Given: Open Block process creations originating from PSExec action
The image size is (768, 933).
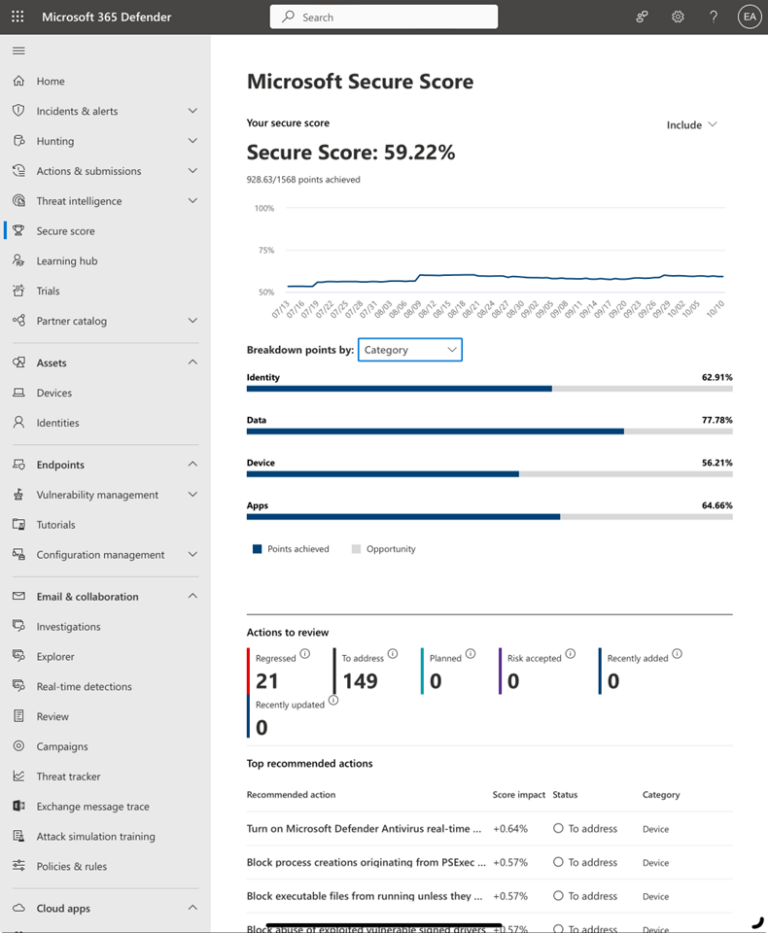Looking at the screenshot, I should (x=366, y=862).
